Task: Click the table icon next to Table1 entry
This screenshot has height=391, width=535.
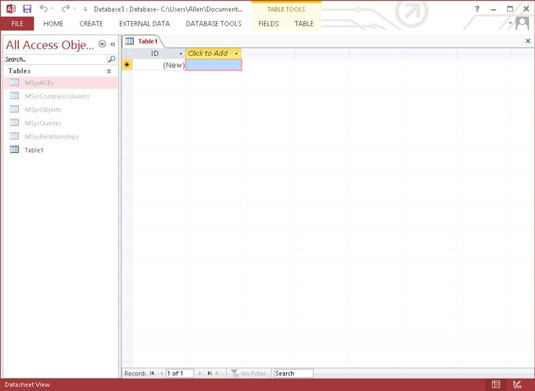Action: pos(14,149)
